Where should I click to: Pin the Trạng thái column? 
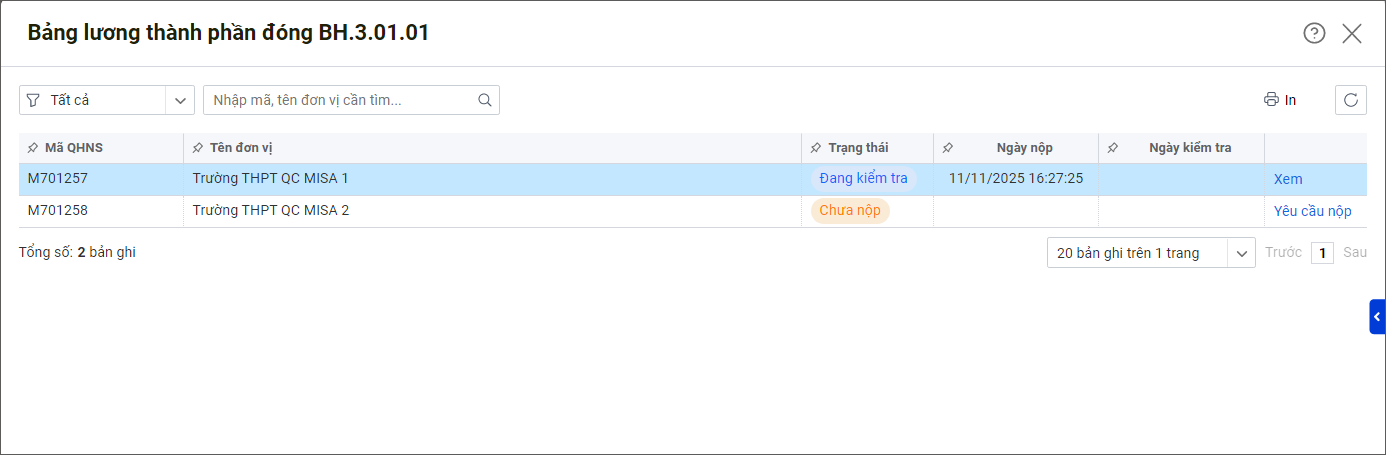coord(815,148)
